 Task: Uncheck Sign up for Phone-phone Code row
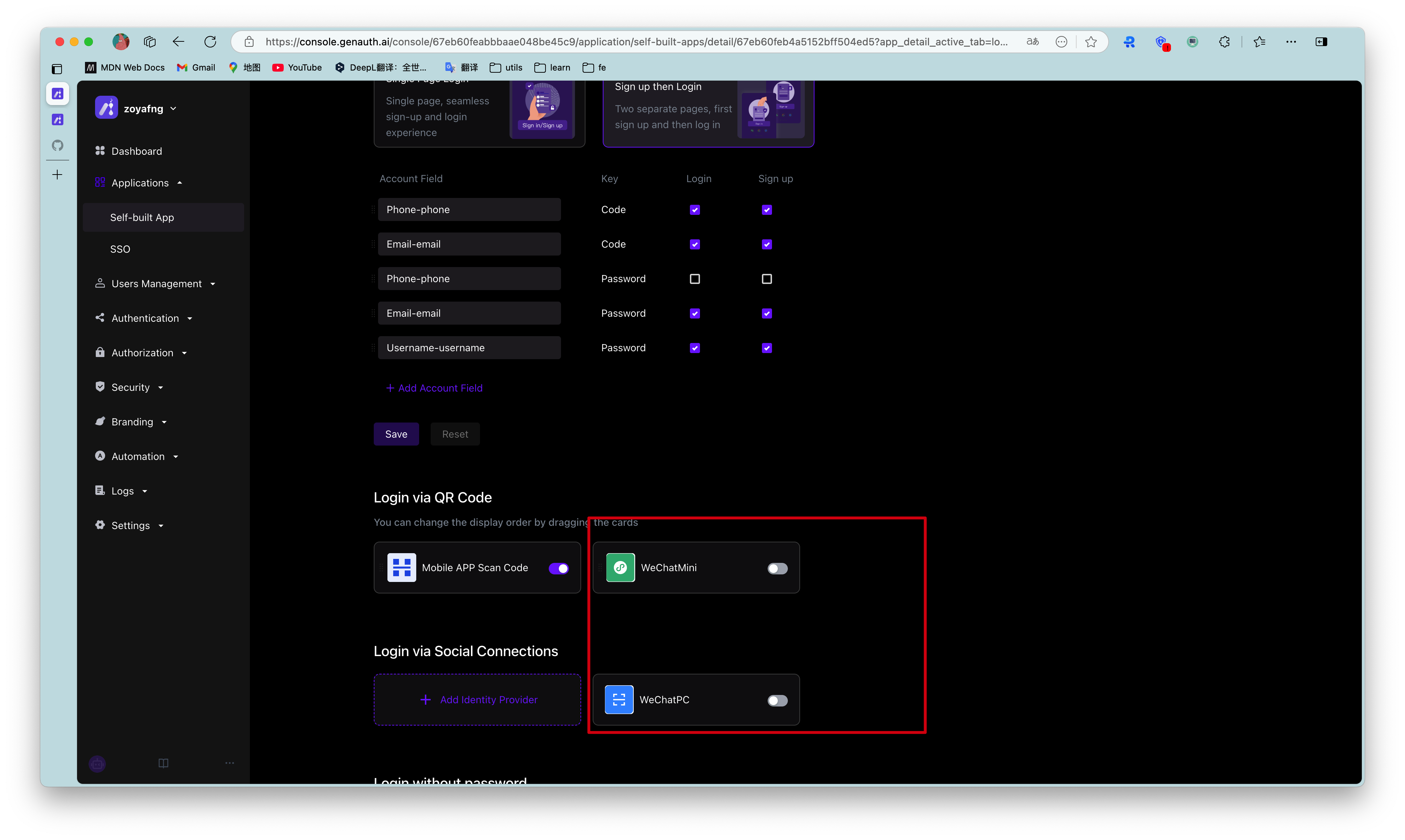(x=767, y=210)
